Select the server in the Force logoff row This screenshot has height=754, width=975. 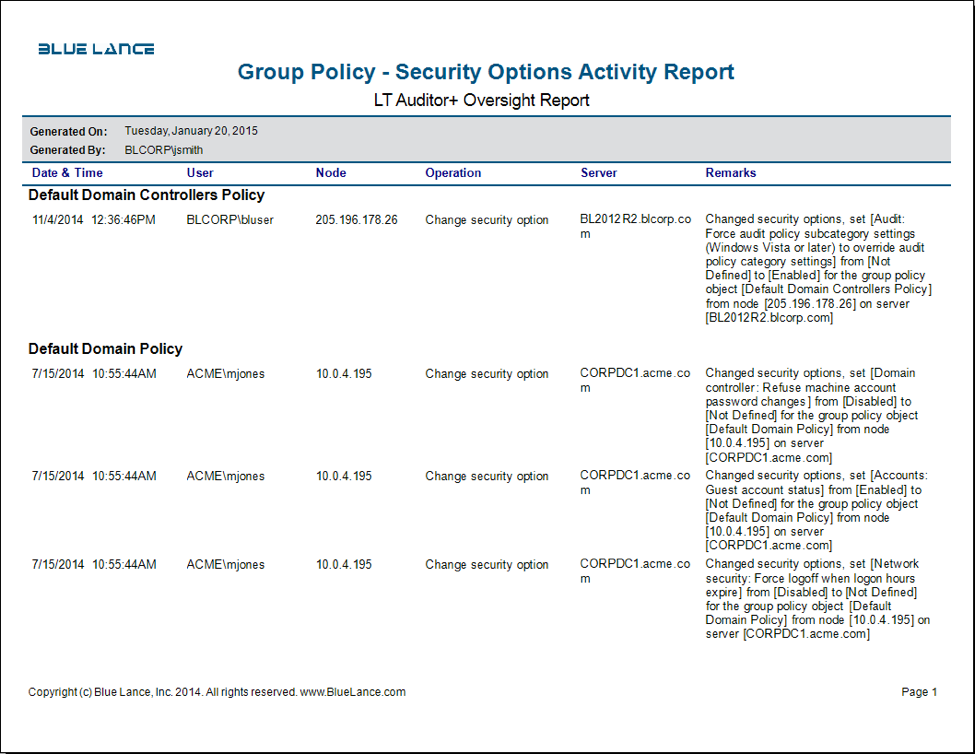point(635,571)
